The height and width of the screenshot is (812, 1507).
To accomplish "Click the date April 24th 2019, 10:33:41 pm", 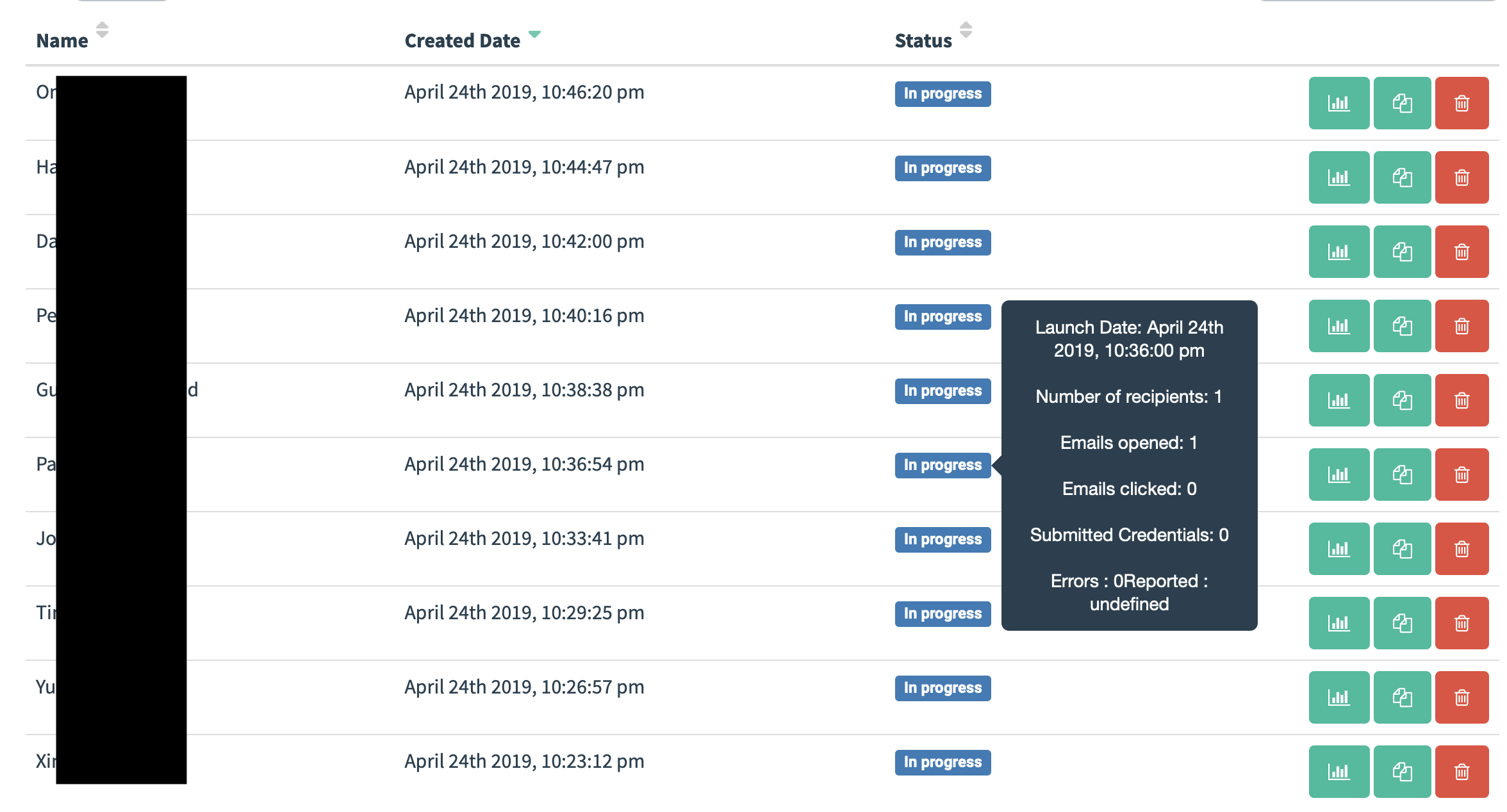I will coord(523,539).
